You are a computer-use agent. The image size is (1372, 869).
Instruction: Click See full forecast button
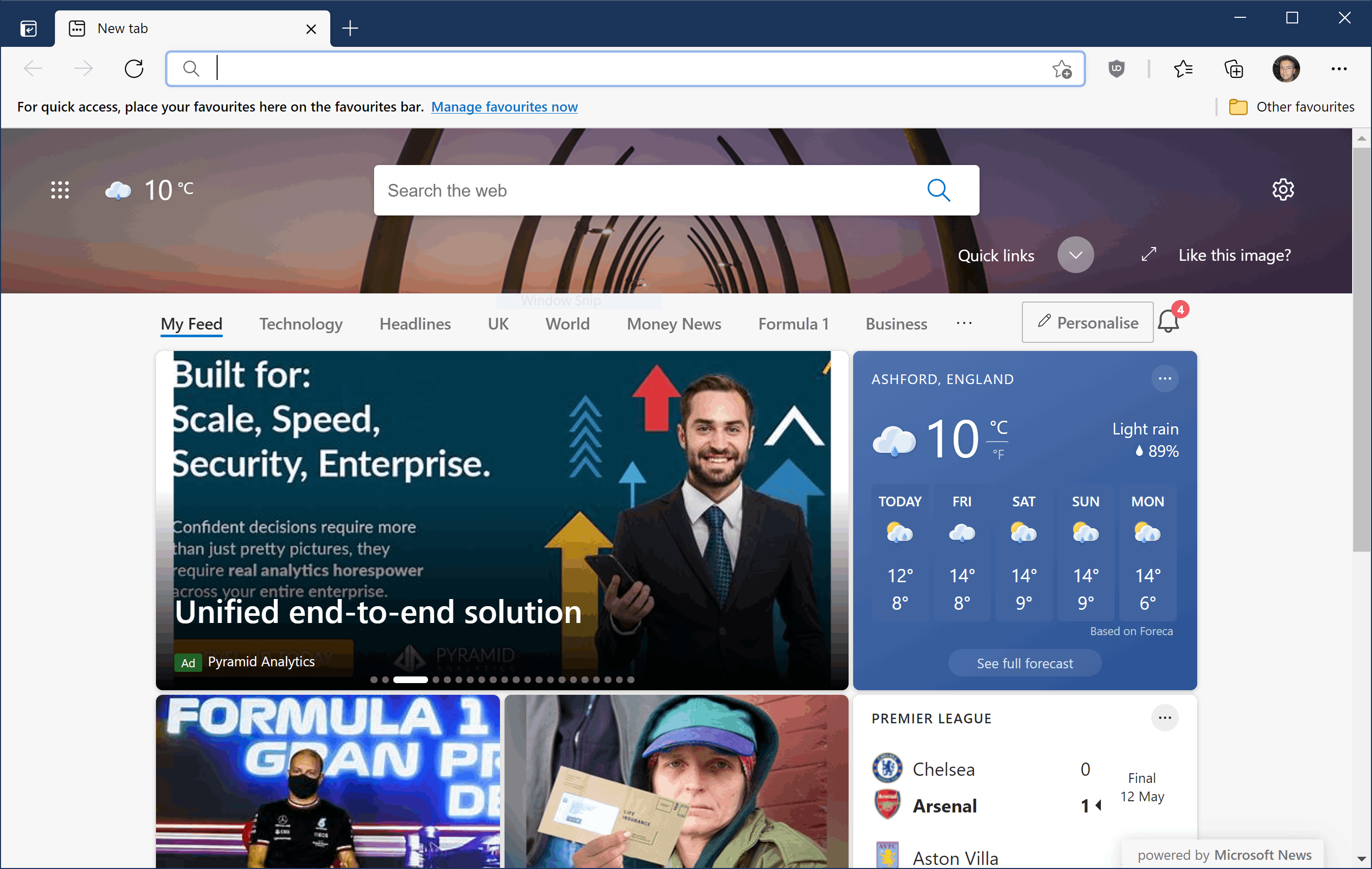[1024, 663]
